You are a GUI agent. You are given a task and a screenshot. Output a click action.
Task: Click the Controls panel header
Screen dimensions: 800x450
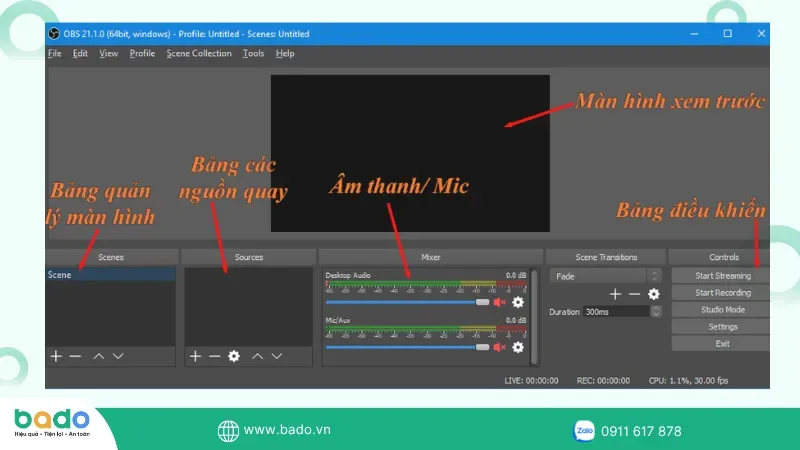tap(719, 257)
